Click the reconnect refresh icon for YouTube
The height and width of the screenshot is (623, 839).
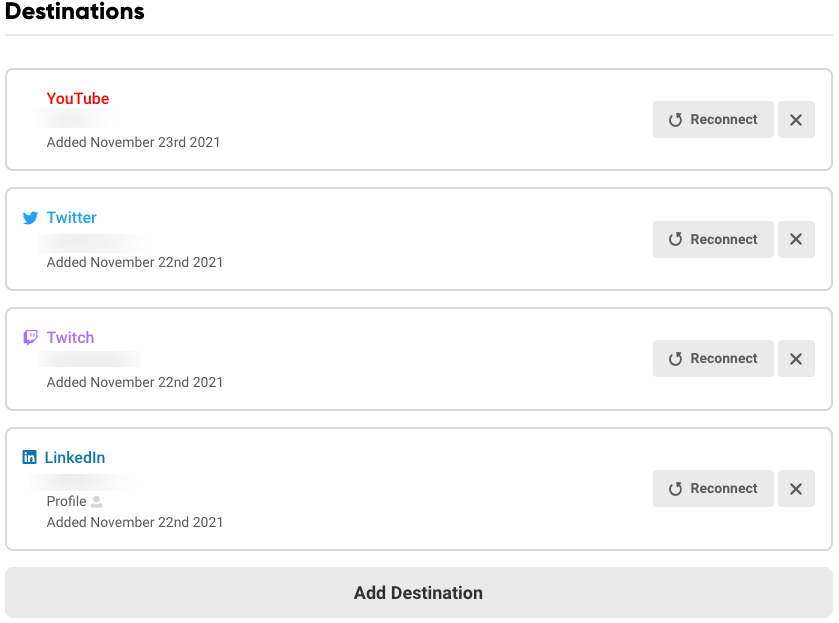tap(674, 119)
